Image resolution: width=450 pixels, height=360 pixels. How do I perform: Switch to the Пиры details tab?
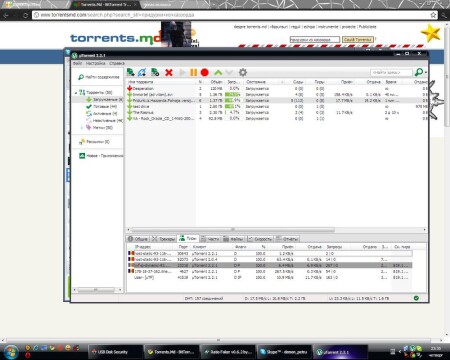click(x=188, y=238)
